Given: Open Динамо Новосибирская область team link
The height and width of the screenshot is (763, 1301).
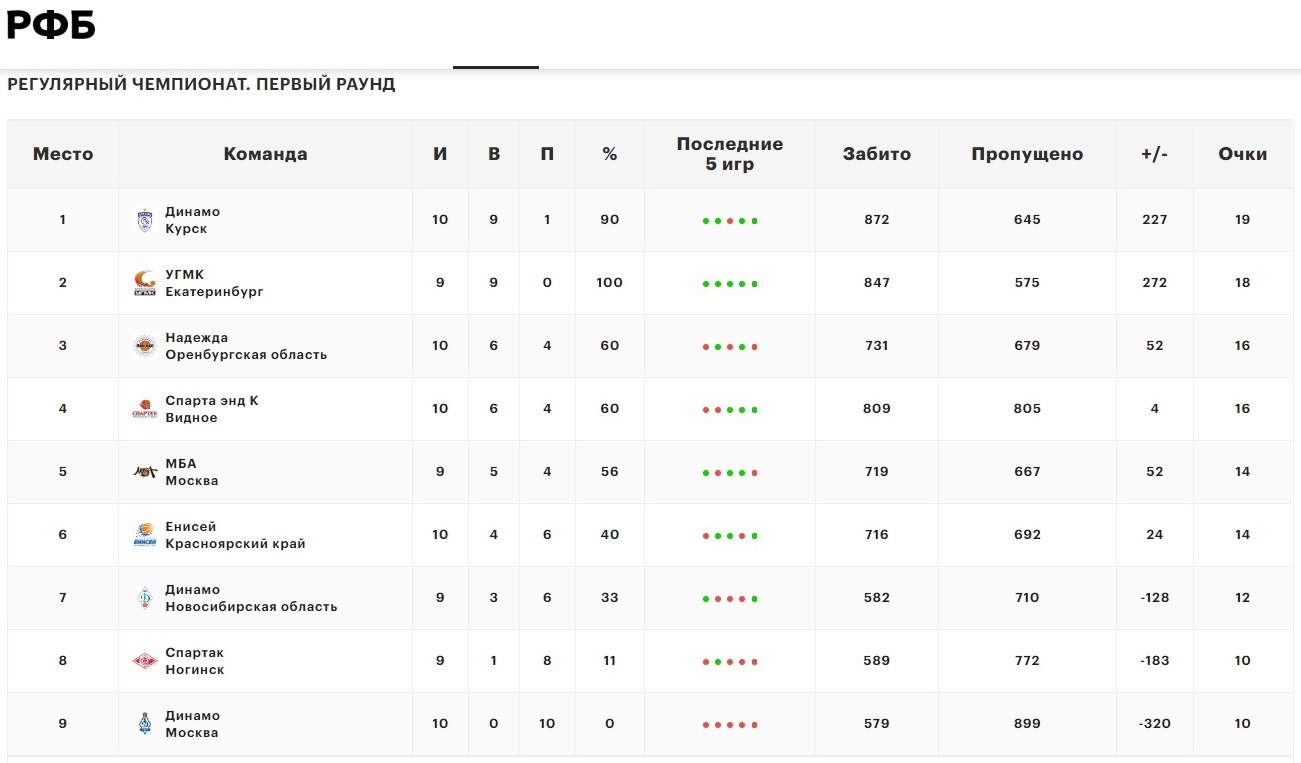Looking at the screenshot, I should coord(251,598).
